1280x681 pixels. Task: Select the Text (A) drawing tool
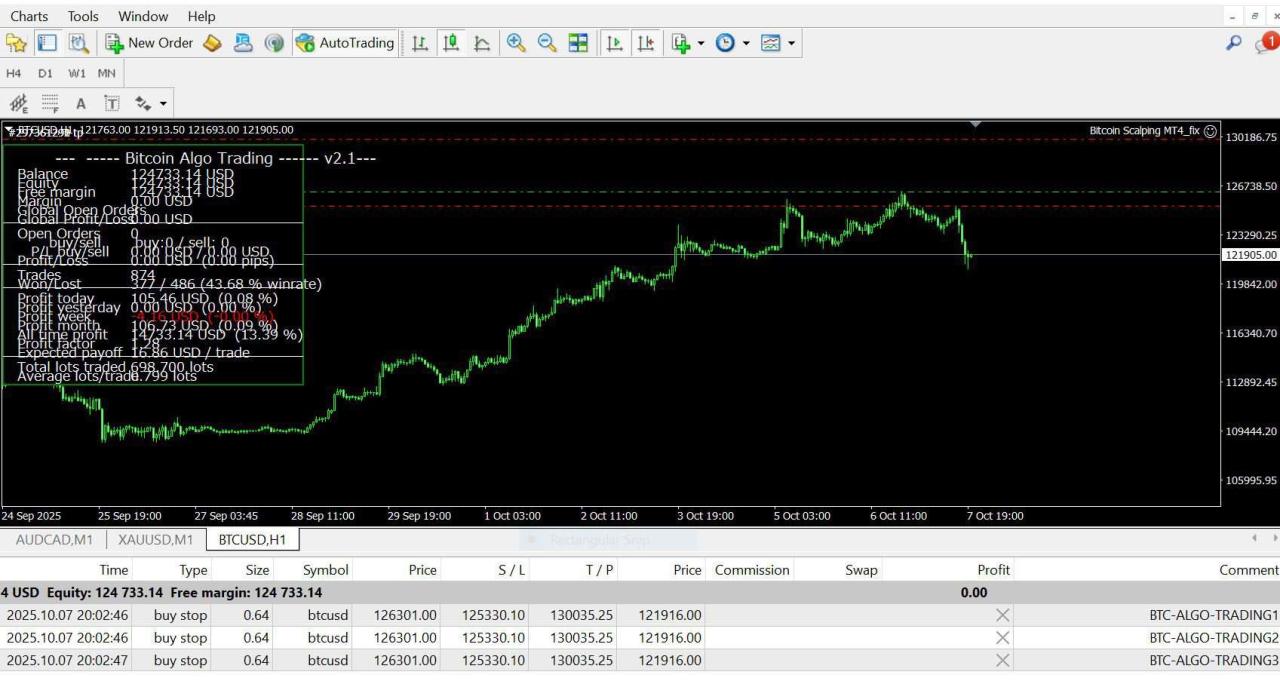(x=81, y=103)
